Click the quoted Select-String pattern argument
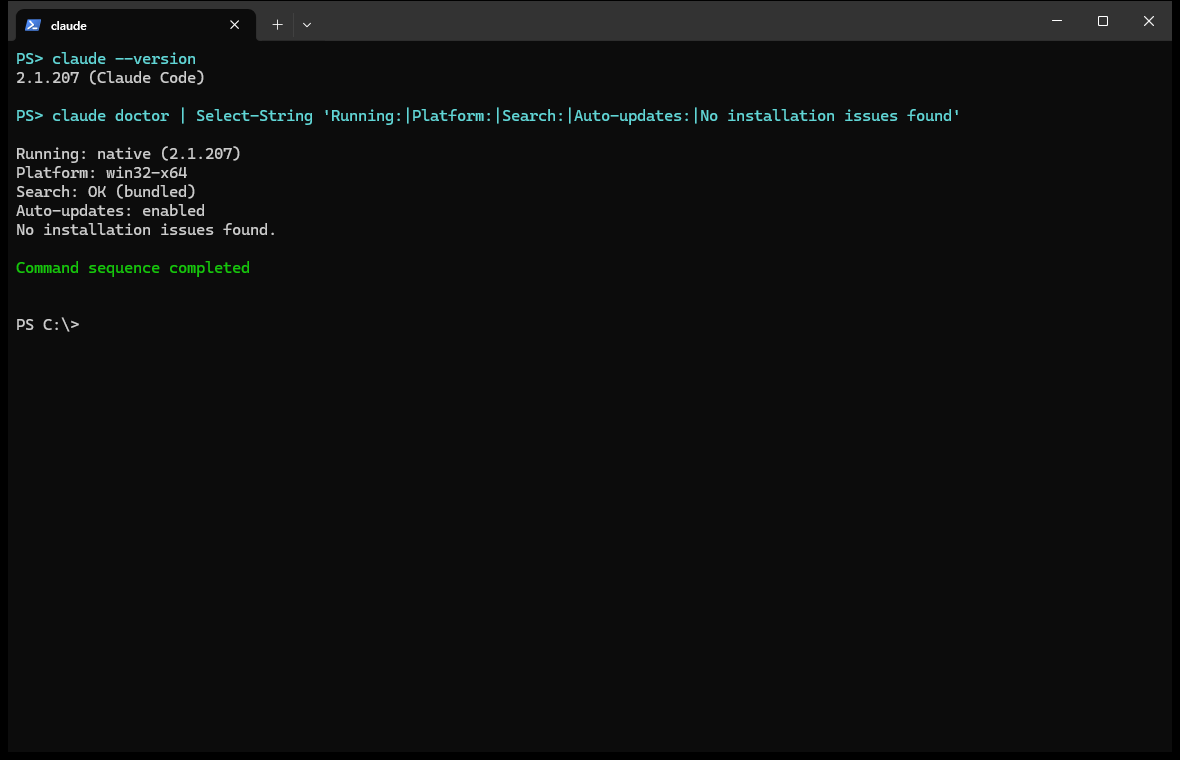This screenshot has width=1180, height=760. coord(641,116)
